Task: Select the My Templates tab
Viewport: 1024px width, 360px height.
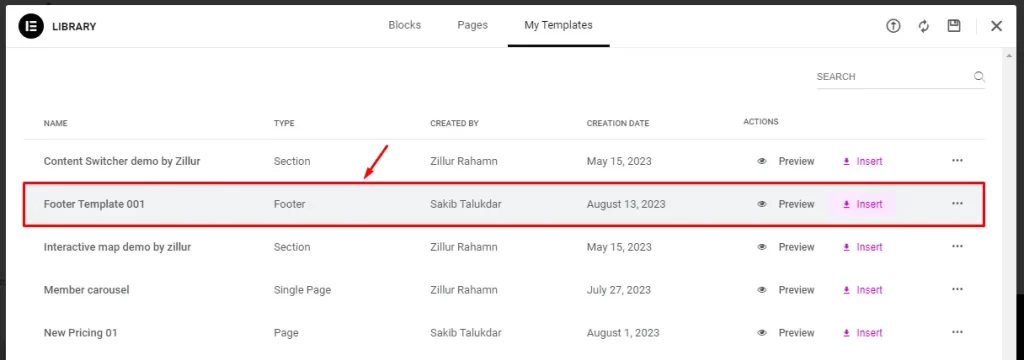Action: click(x=558, y=25)
